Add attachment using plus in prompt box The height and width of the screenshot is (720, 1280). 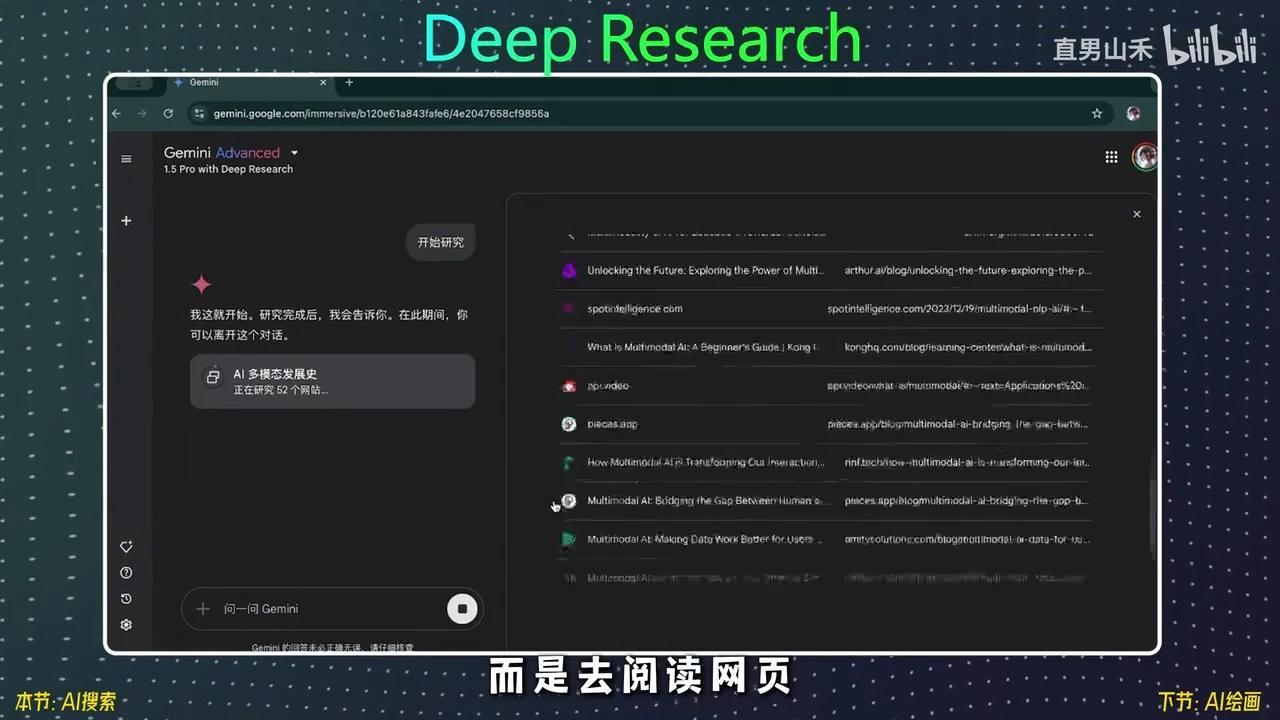click(203, 608)
